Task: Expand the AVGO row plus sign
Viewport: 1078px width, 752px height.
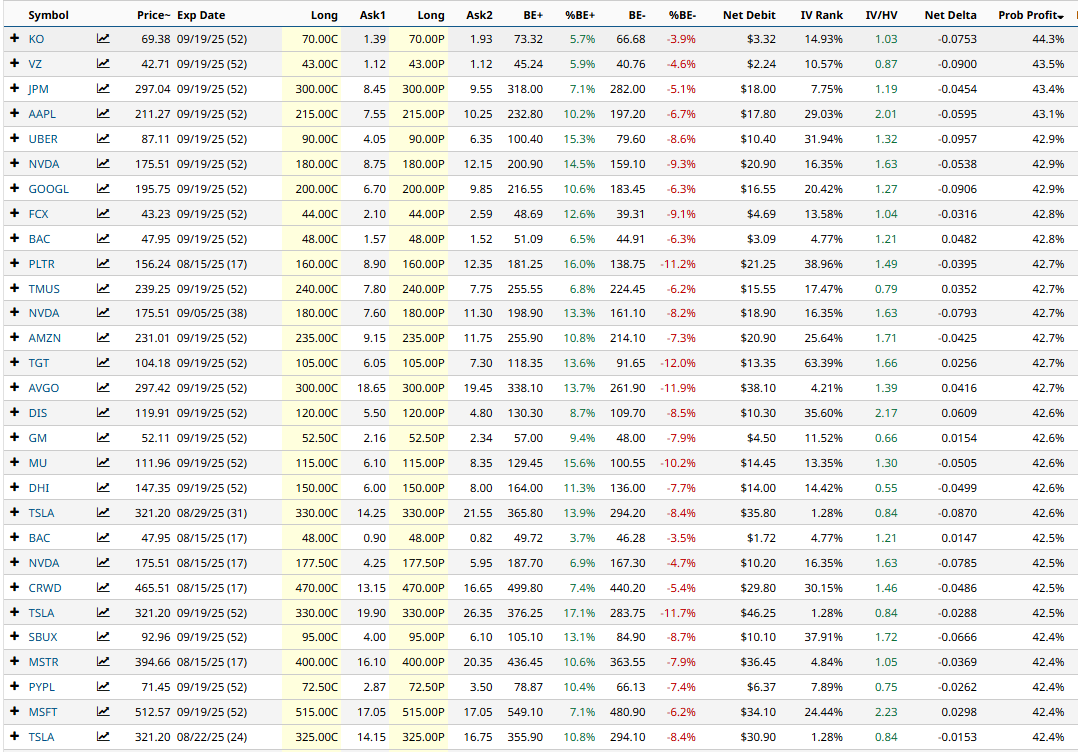Action: click(x=14, y=387)
